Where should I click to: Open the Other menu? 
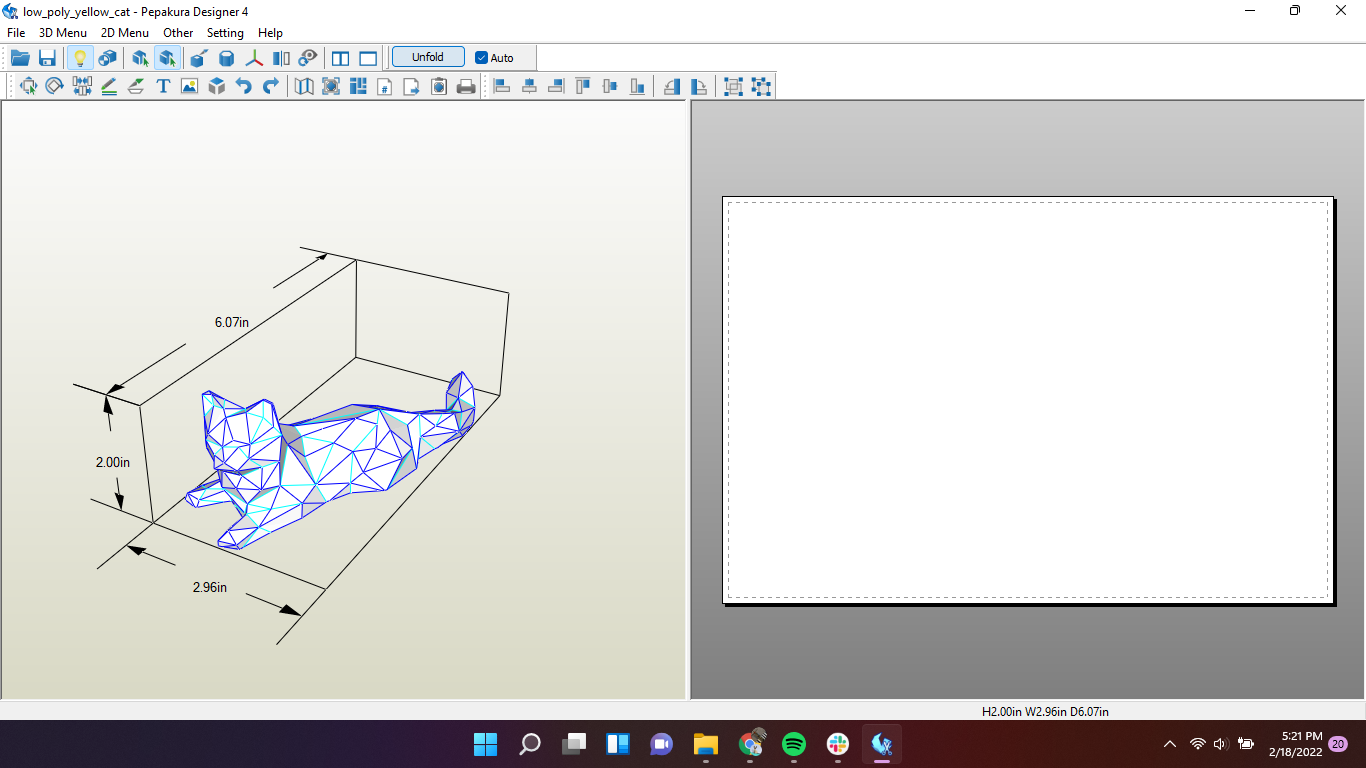(x=178, y=32)
